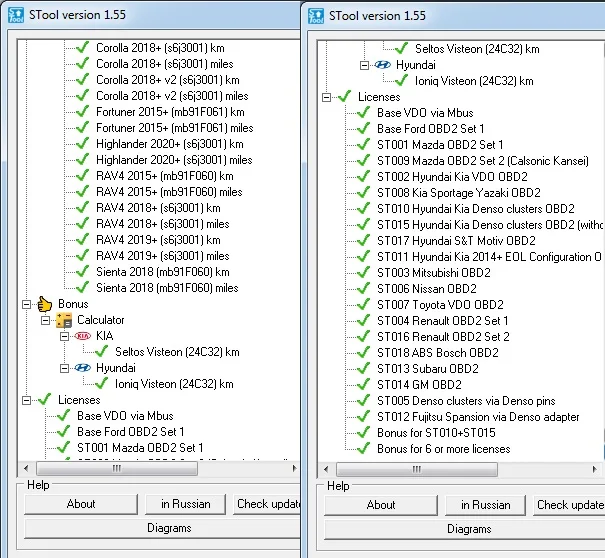Click check icon next to ST013 Subaru OBD2
The image size is (605, 558).
pos(363,368)
